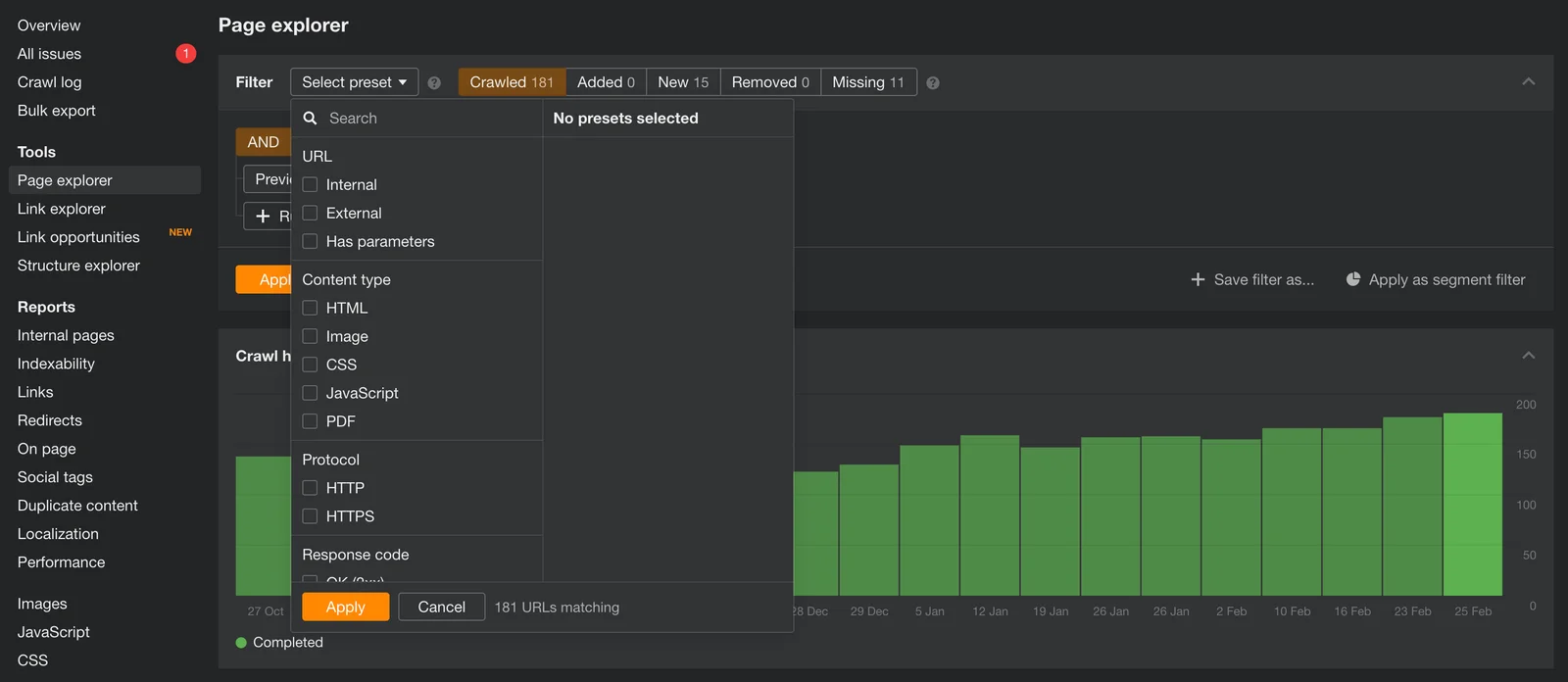Go to Structure explorer tool

[x=78, y=266]
